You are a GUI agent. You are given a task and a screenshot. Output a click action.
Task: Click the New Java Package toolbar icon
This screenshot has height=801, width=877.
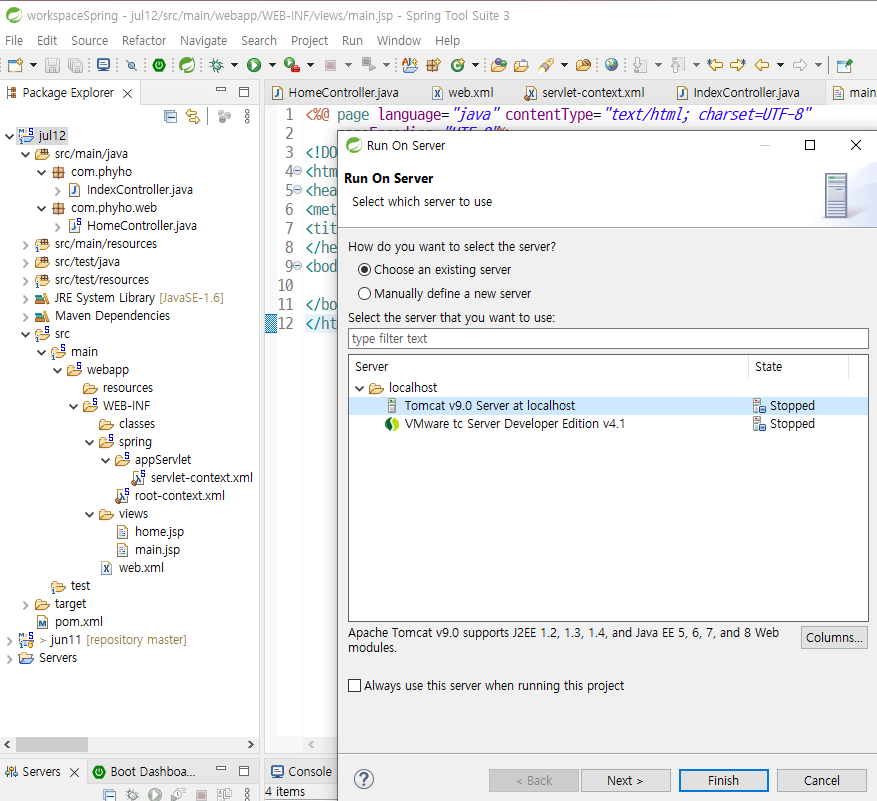point(433,65)
